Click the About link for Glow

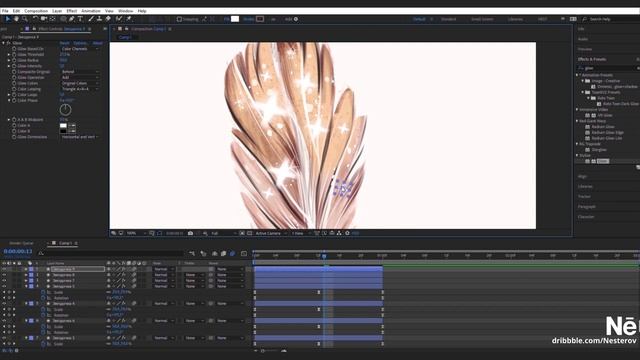[x=98, y=43]
